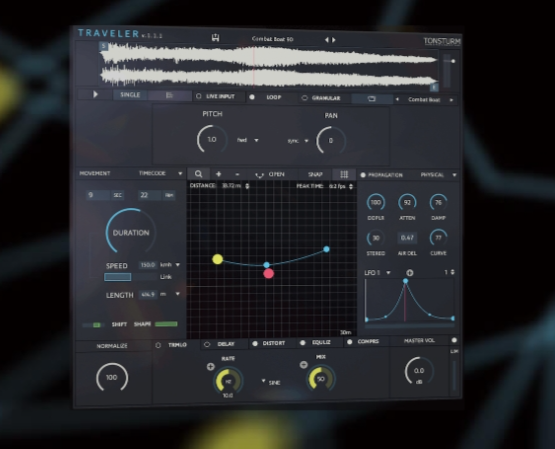555x449 pixels.
Task: Go to previous preset with left arrow
Action: click(x=327, y=40)
